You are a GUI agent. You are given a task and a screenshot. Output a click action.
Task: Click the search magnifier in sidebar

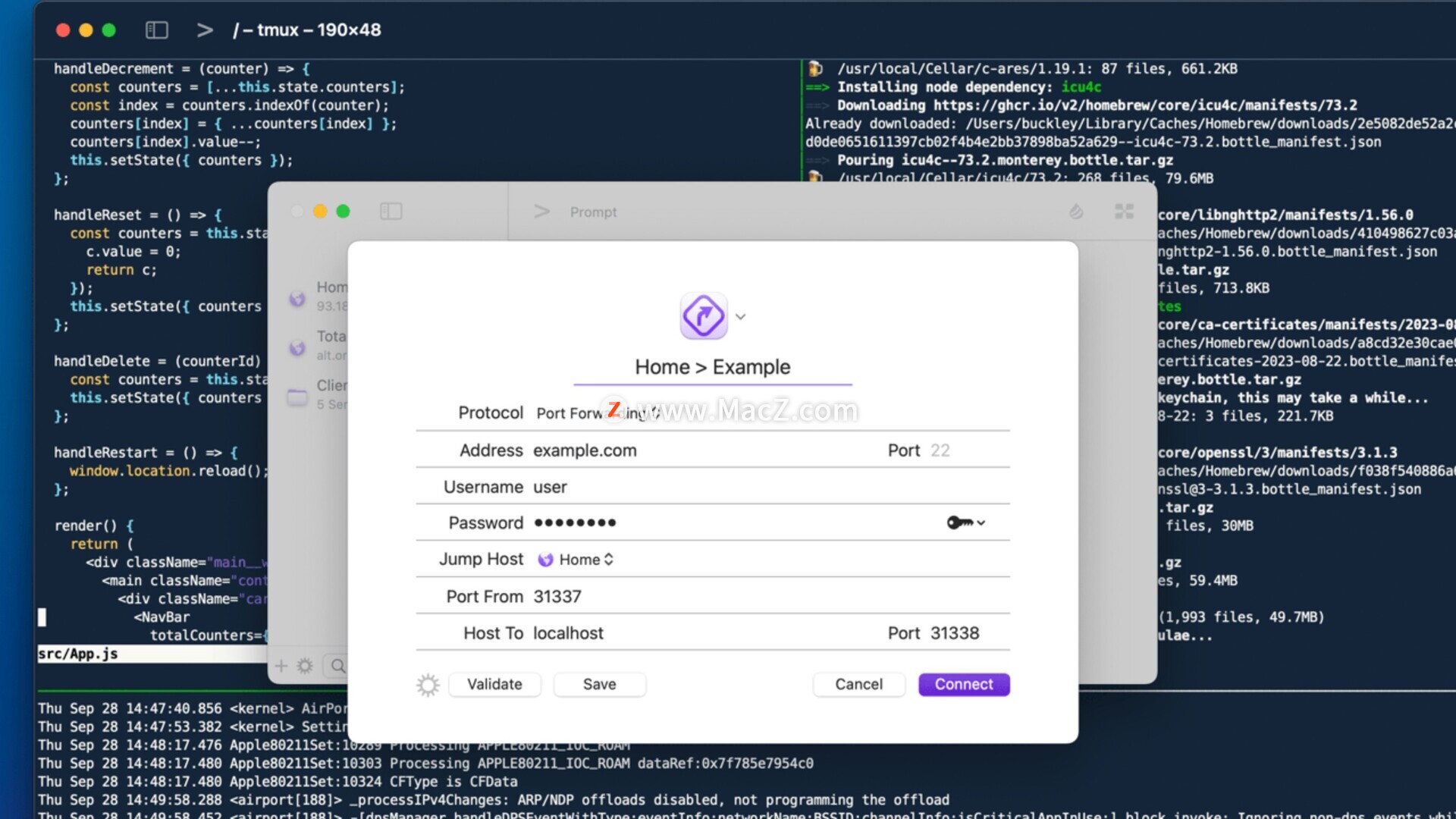pyautogui.click(x=338, y=666)
